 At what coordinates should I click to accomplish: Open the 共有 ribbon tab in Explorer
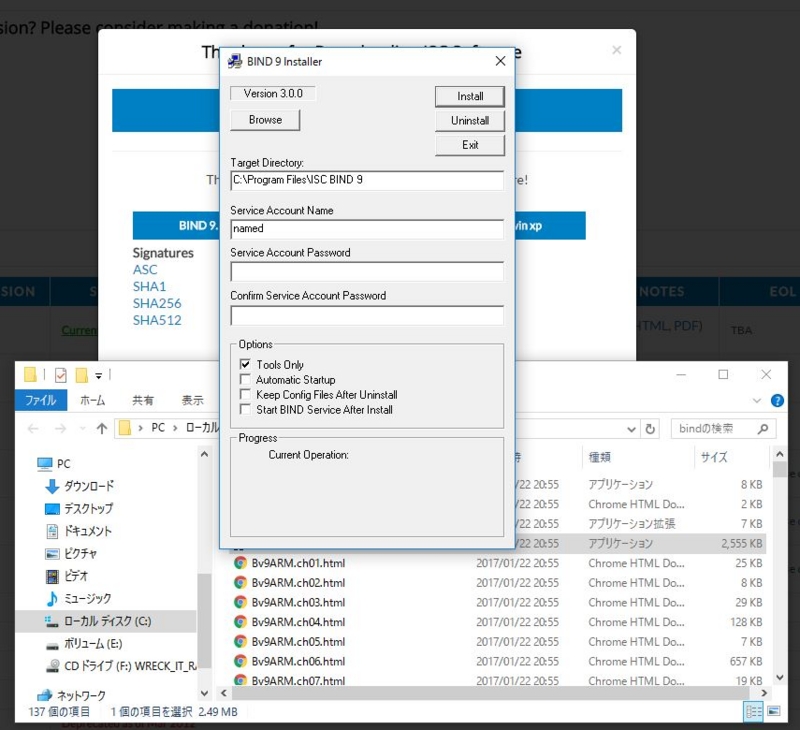pos(143,400)
